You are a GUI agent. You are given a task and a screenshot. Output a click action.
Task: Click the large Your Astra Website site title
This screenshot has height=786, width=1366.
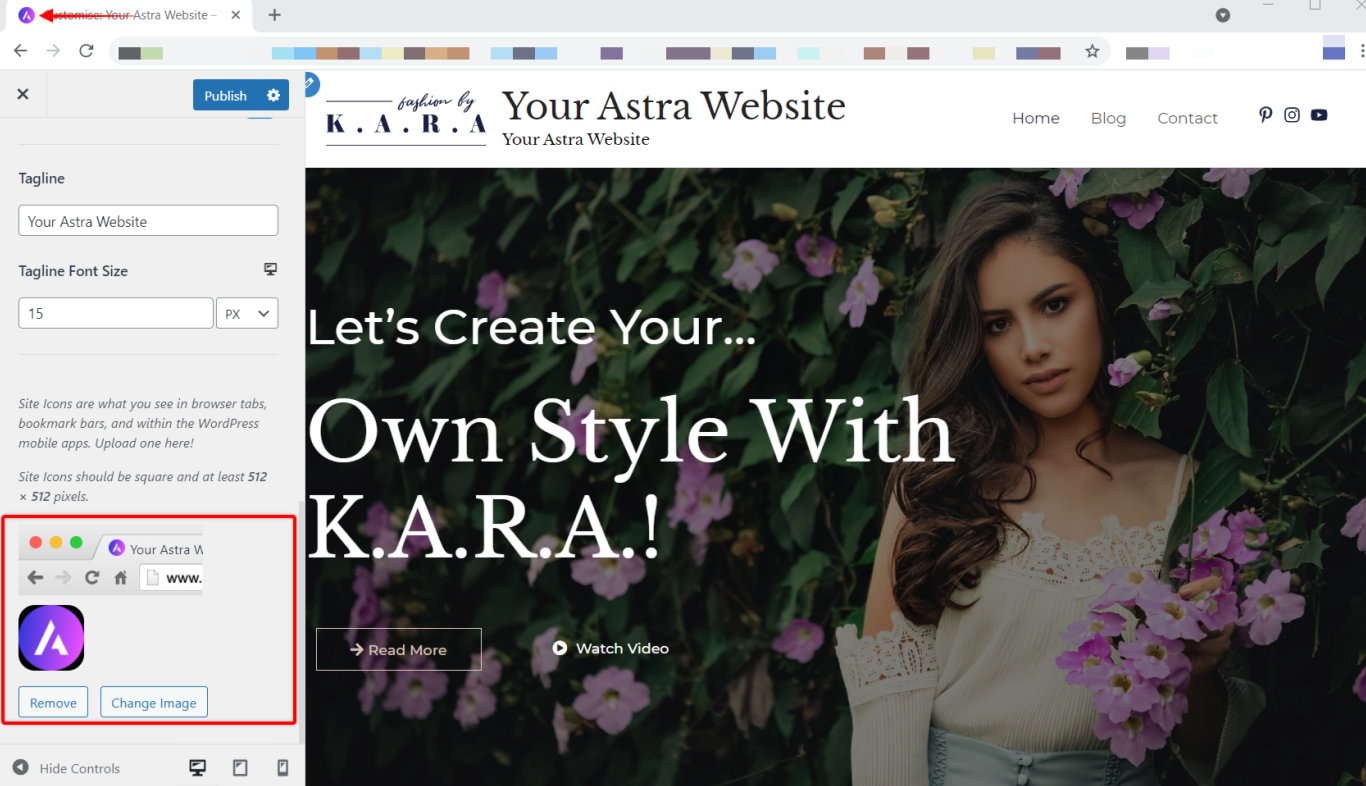[674, 105]
